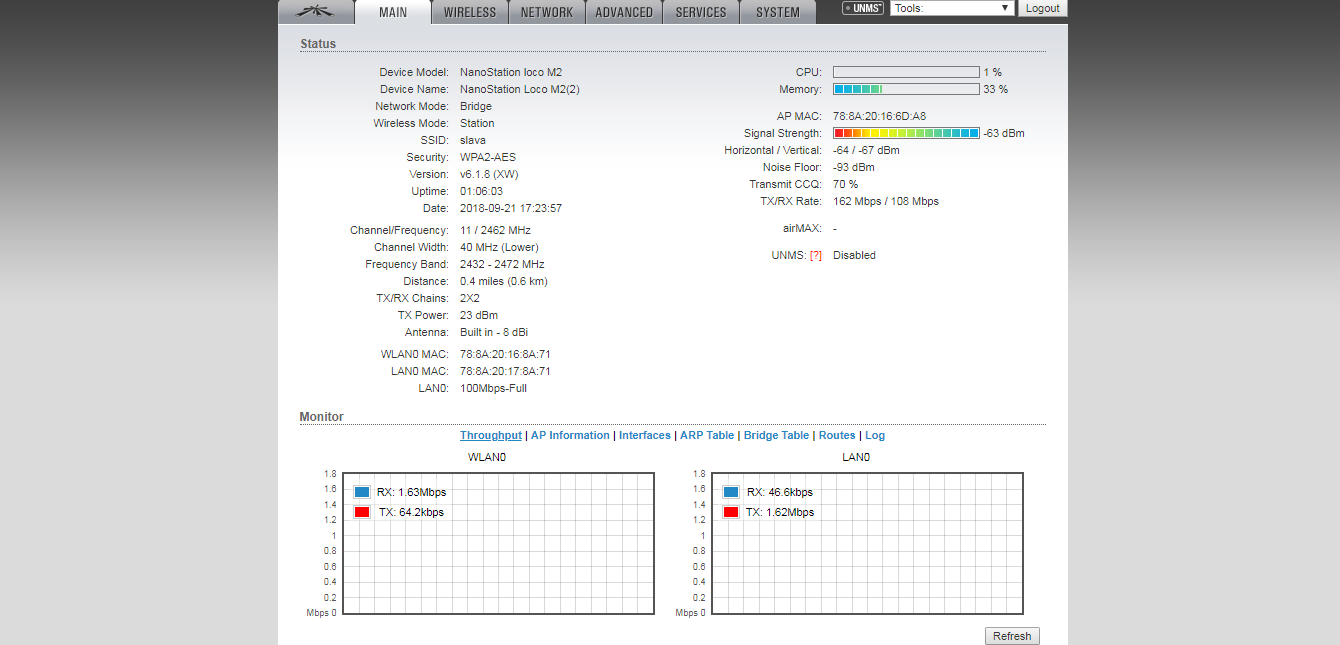Viewport: 1340px width, 645px height.
Task: Click the Signal Strength color bar
Action: pyautogui.click(x=906, y=133)
